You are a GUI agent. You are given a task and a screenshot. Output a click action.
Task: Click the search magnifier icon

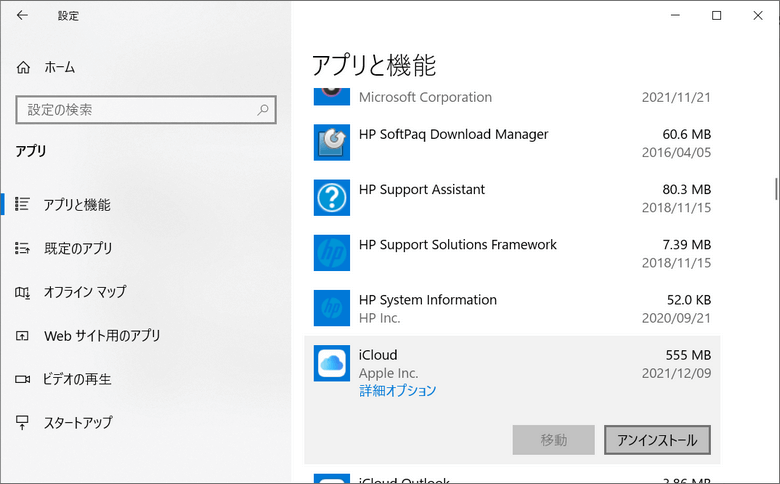coord(263,109)
